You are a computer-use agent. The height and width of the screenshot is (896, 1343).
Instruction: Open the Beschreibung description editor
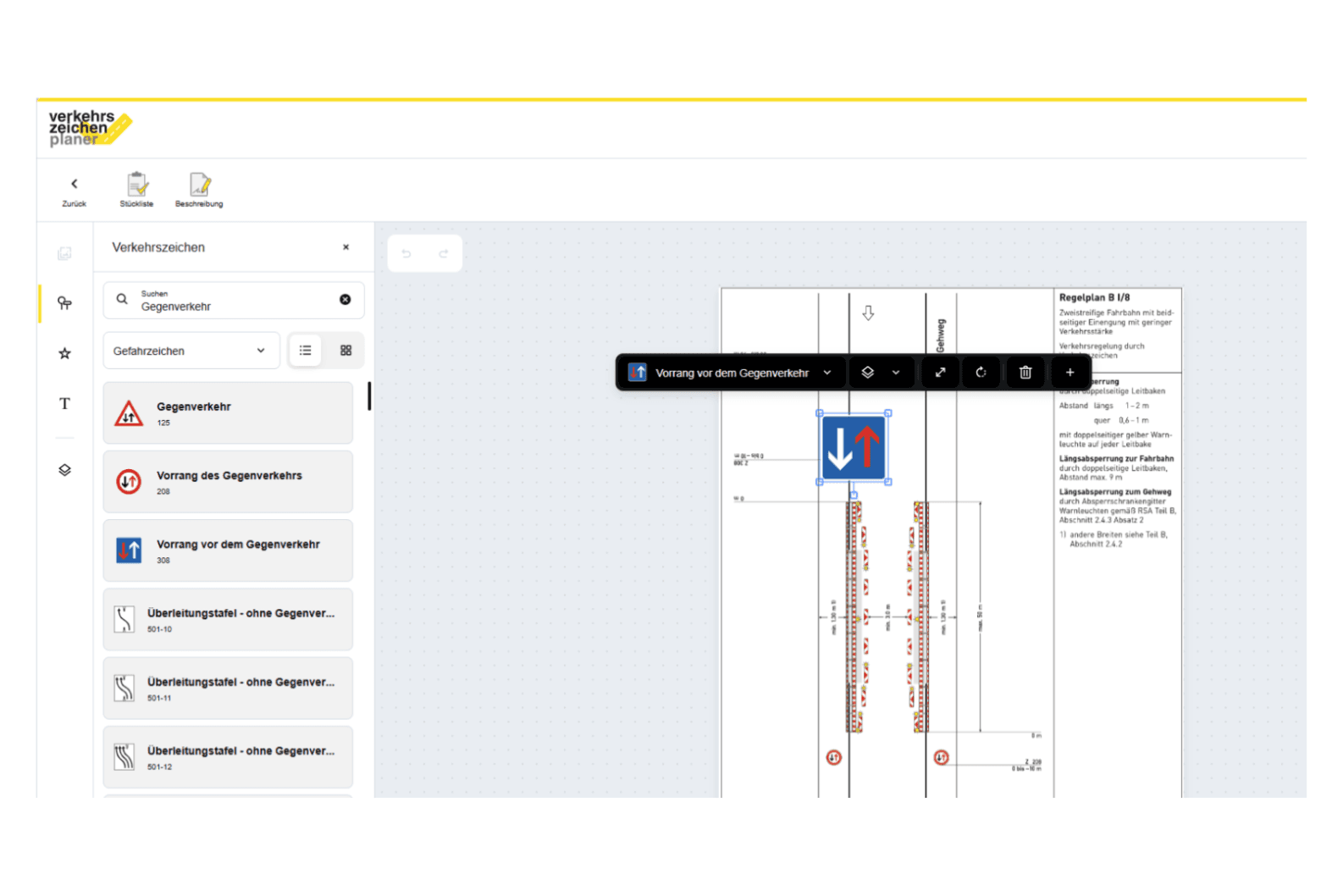[x=199, y=190]
